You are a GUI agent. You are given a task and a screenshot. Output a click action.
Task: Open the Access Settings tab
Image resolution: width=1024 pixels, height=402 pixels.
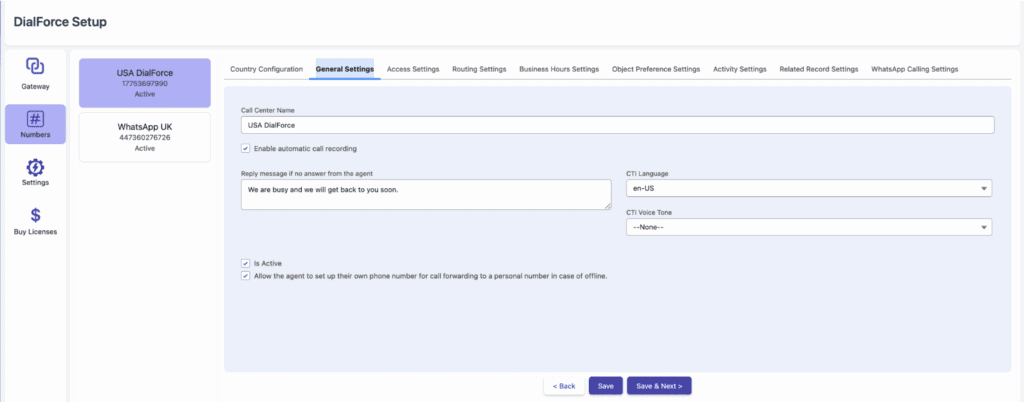(412, 69)
